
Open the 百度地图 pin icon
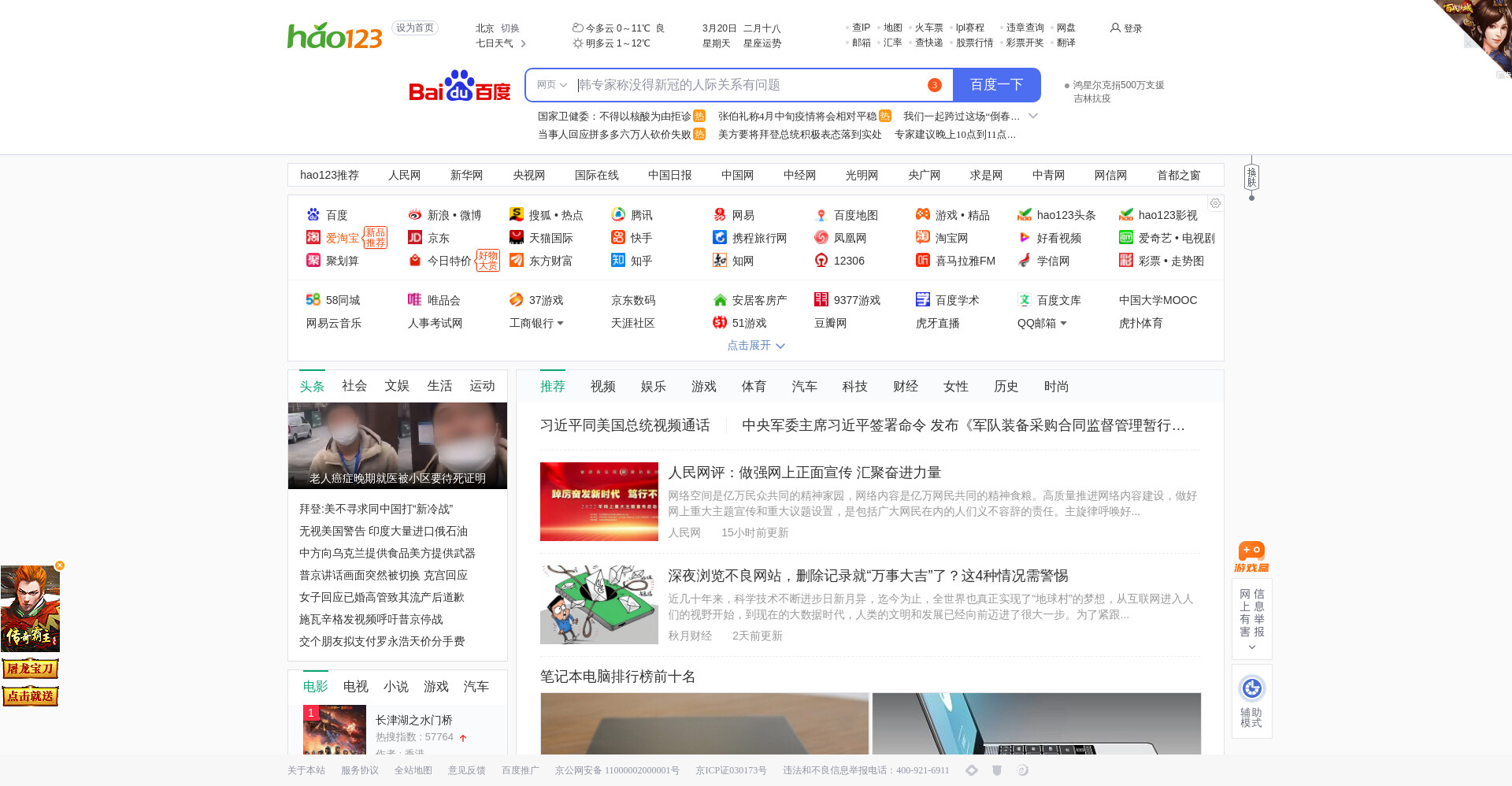[x=821, y=215]
